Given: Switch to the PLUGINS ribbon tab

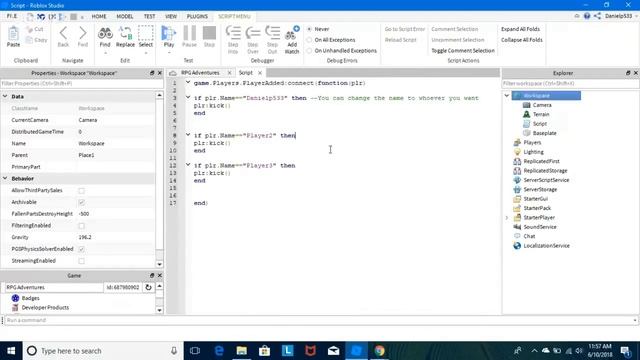Looking at the screenshot, I should point(197,16).
